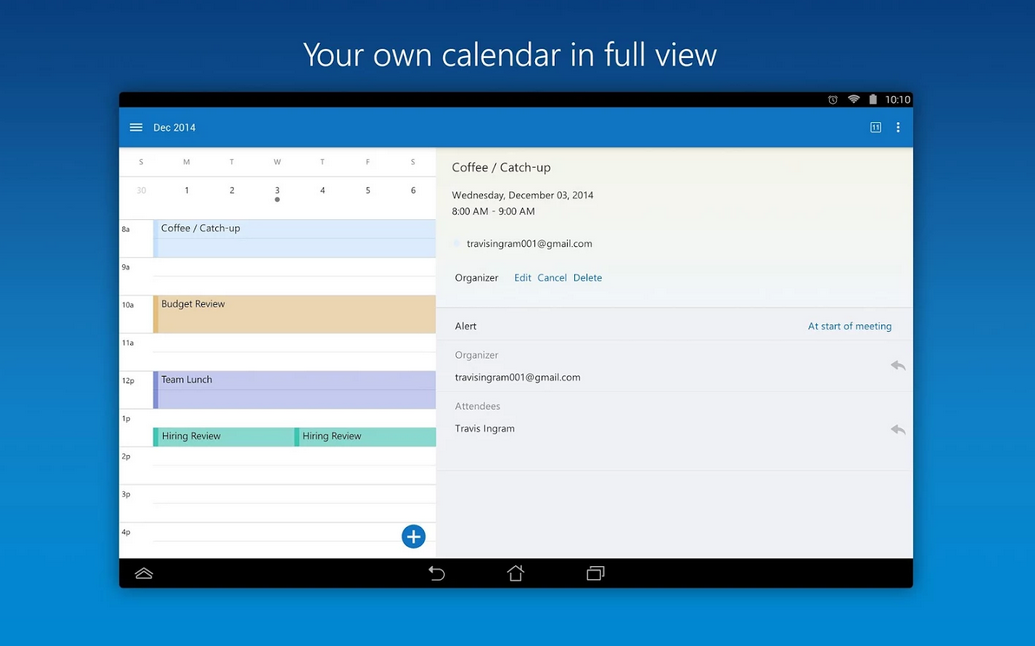Screen dimensions: 1035x646
Task: Edit the Coffee / Catch-up event
Action: [522, 278]
